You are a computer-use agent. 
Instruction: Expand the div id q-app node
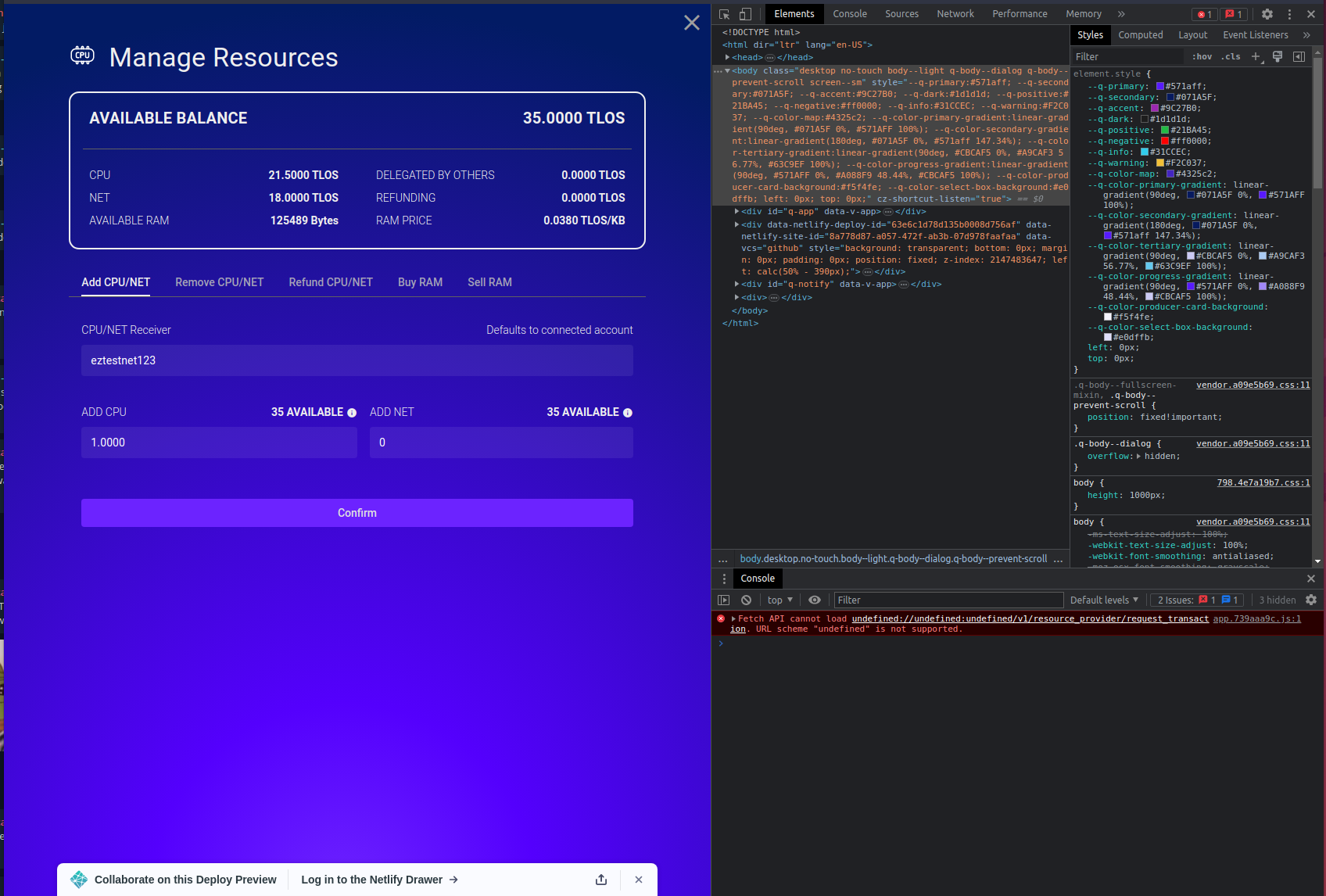pyautogui.click(x=736, y=211)
